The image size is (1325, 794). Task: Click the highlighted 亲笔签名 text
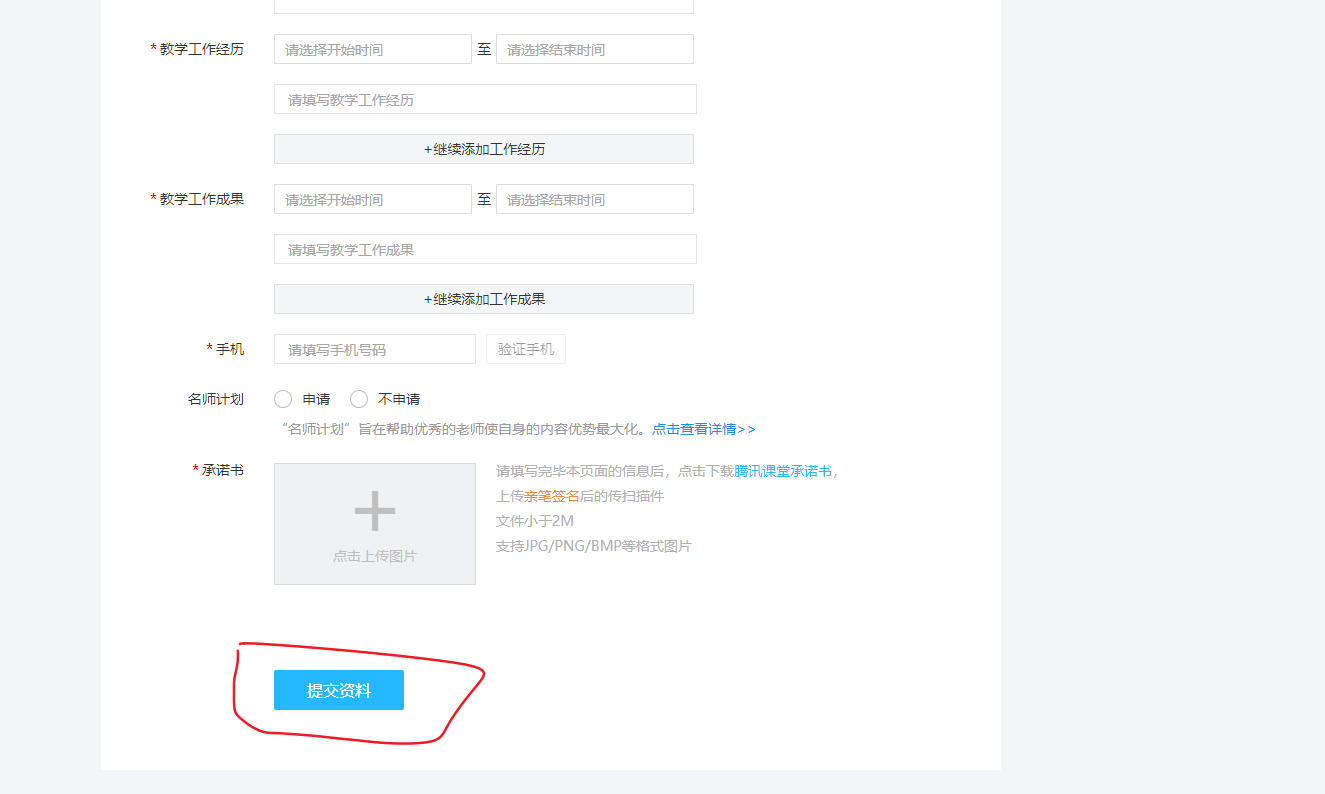[x=552, y=496]
